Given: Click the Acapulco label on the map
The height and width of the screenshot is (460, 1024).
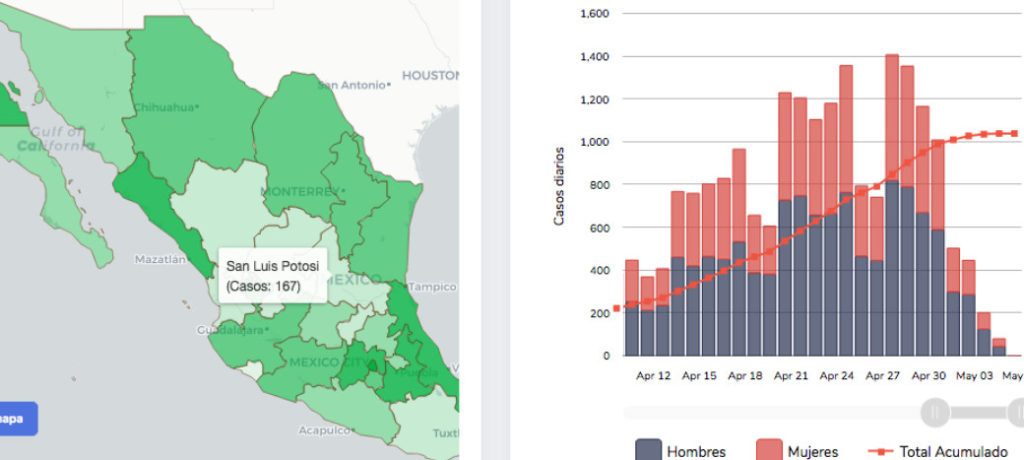Looking at the screenshot, I should tap(327, 431).
